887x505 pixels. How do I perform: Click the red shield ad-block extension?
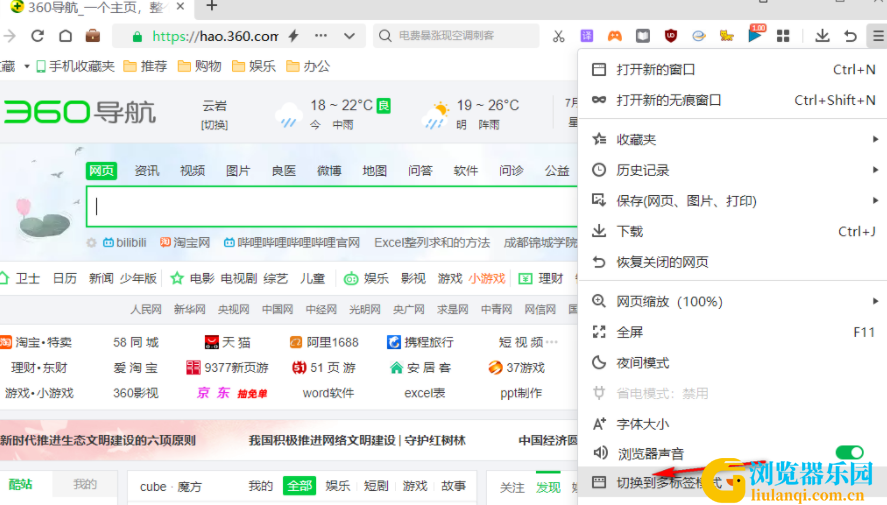[671, 36]
